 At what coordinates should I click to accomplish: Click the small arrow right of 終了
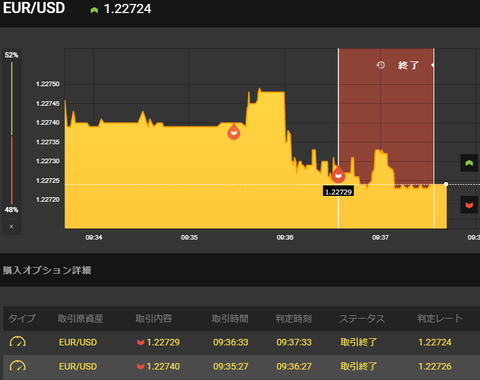pos(432,65)
